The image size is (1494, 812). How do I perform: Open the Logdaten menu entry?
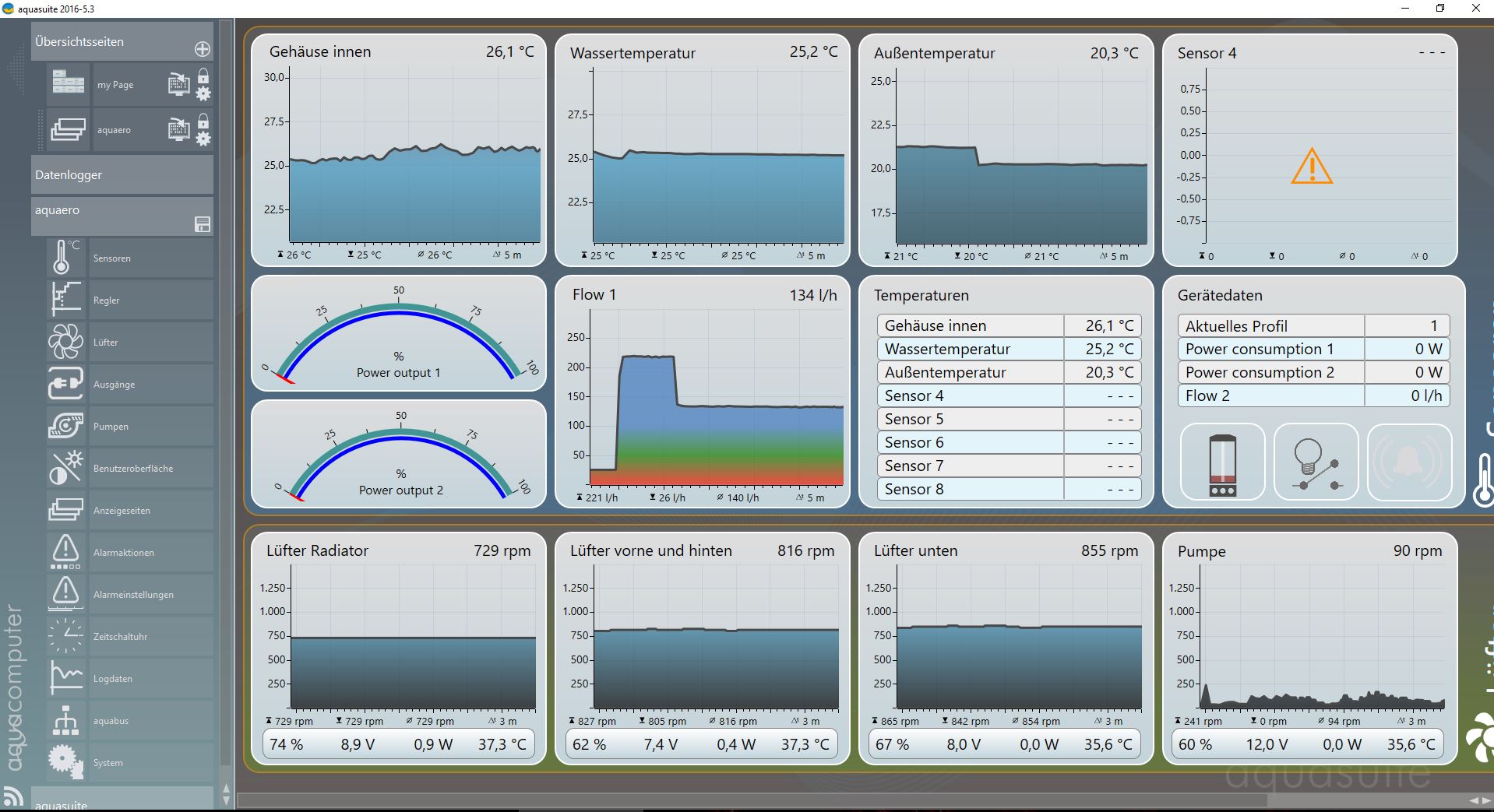(x=113, y=679)
